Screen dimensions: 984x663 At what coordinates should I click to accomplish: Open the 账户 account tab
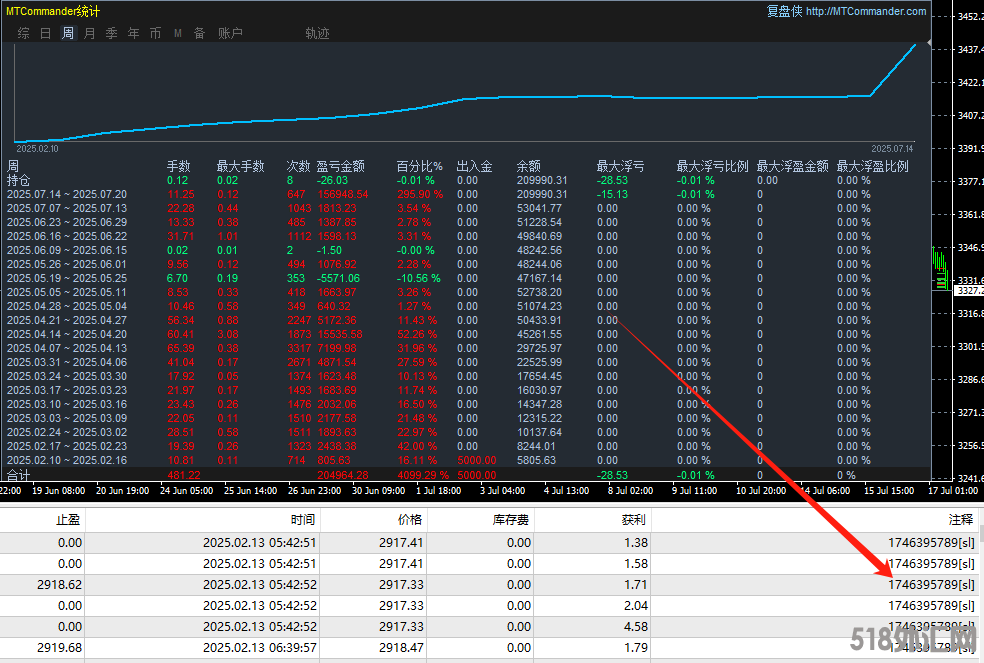[x=230, y=33]
